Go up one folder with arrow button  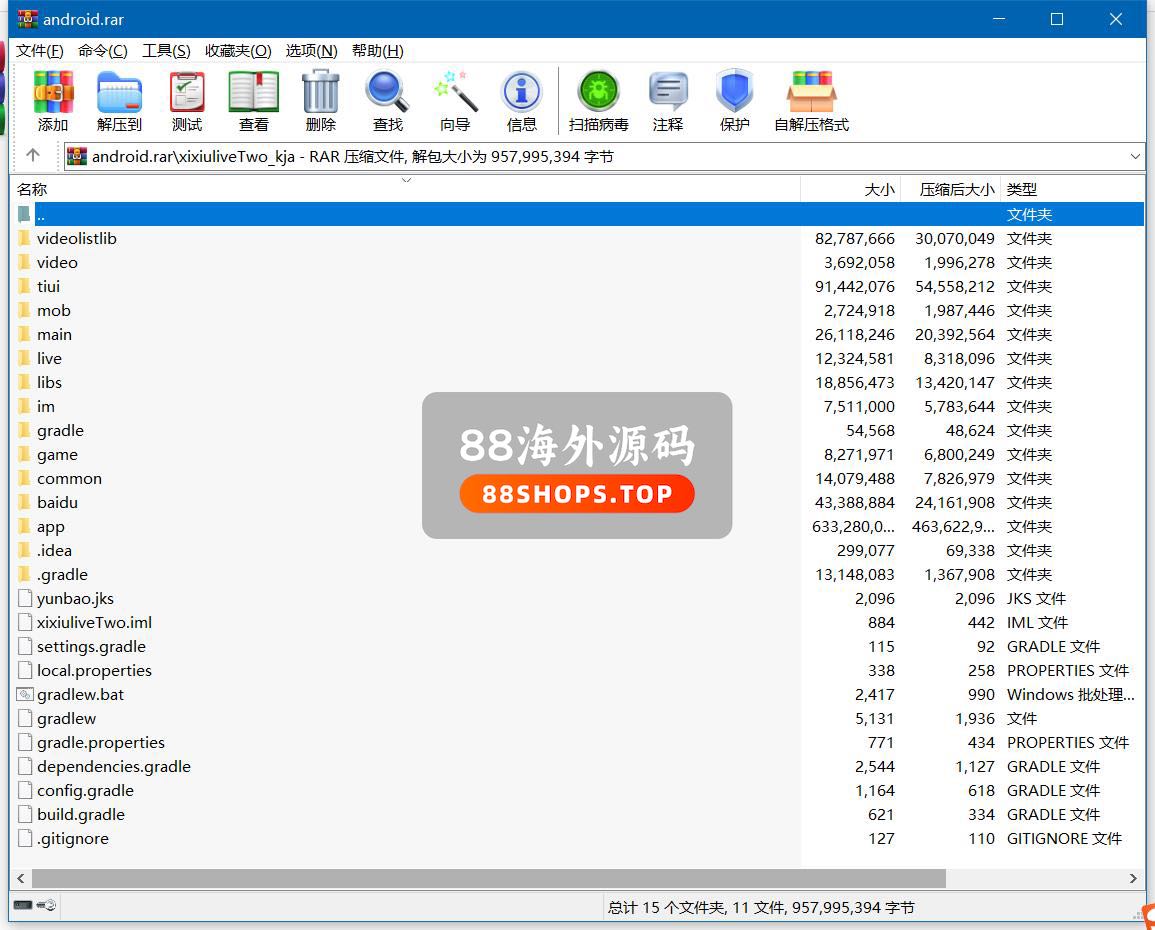(x=33, y=156)
